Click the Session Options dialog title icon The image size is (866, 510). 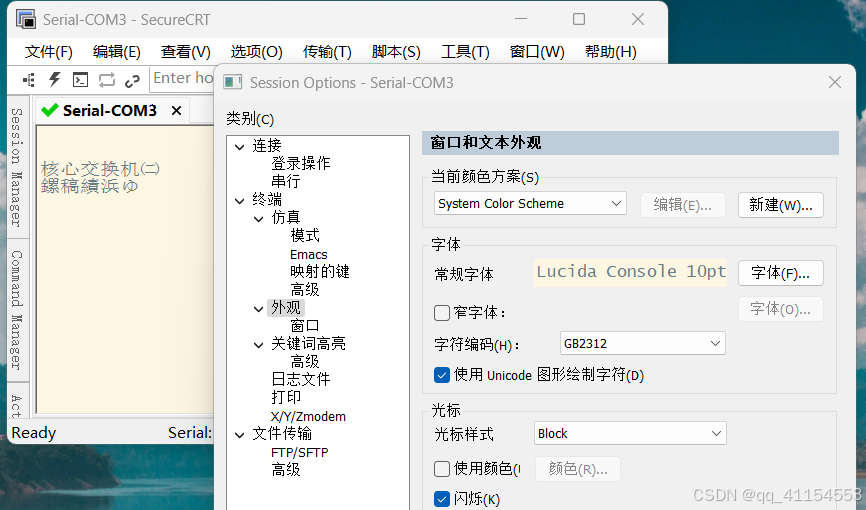233,82
